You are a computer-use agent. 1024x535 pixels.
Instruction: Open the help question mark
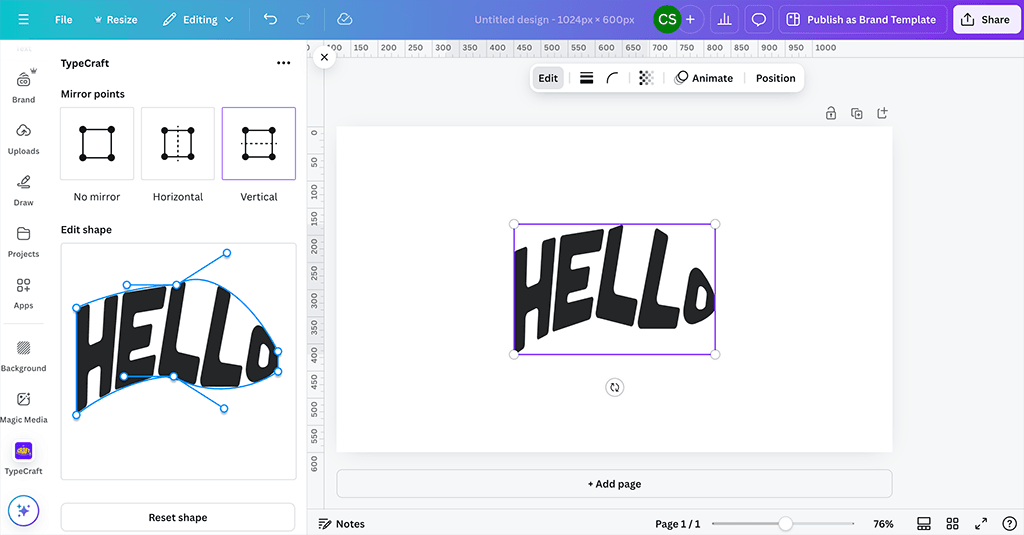(x=1010, y=524)
